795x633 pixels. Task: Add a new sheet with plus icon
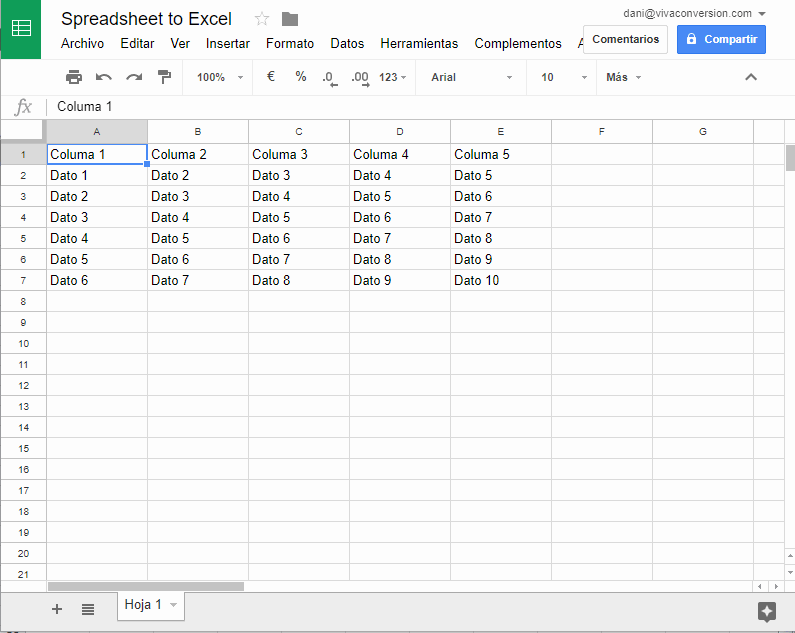57,609
